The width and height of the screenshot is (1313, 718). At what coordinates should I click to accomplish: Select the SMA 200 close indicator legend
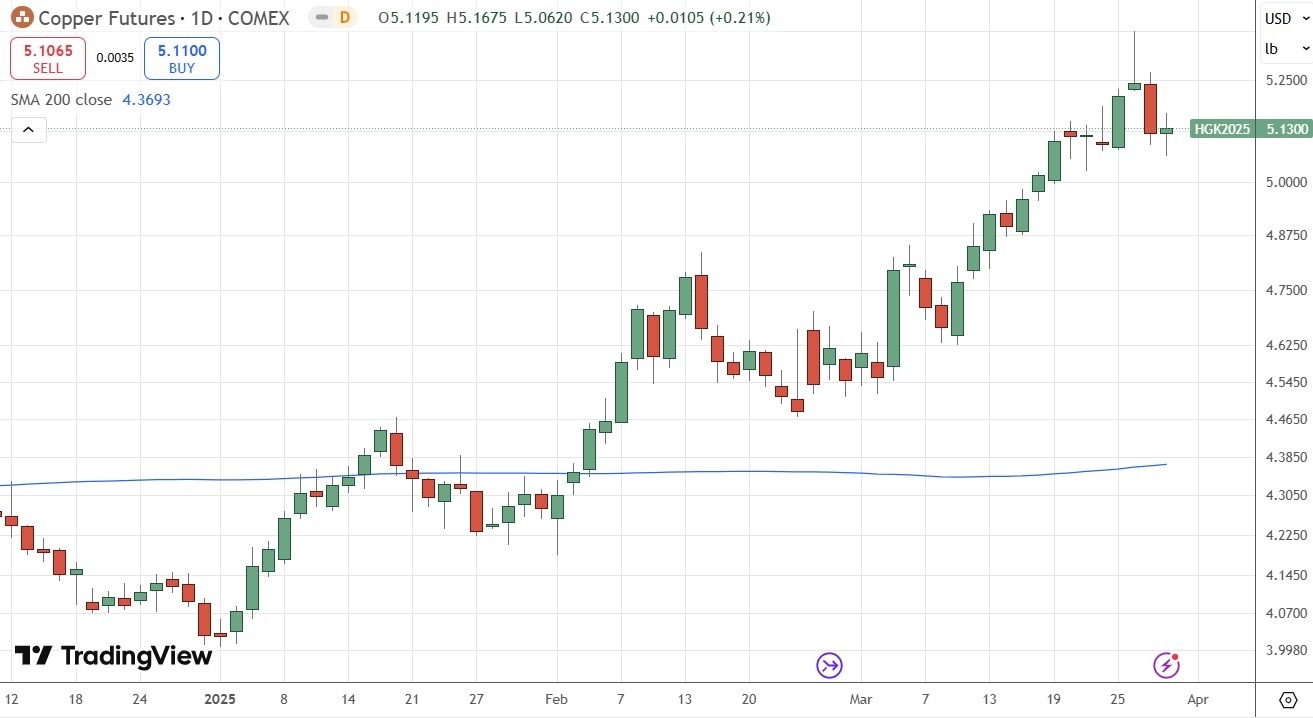[x=90, y=100]
